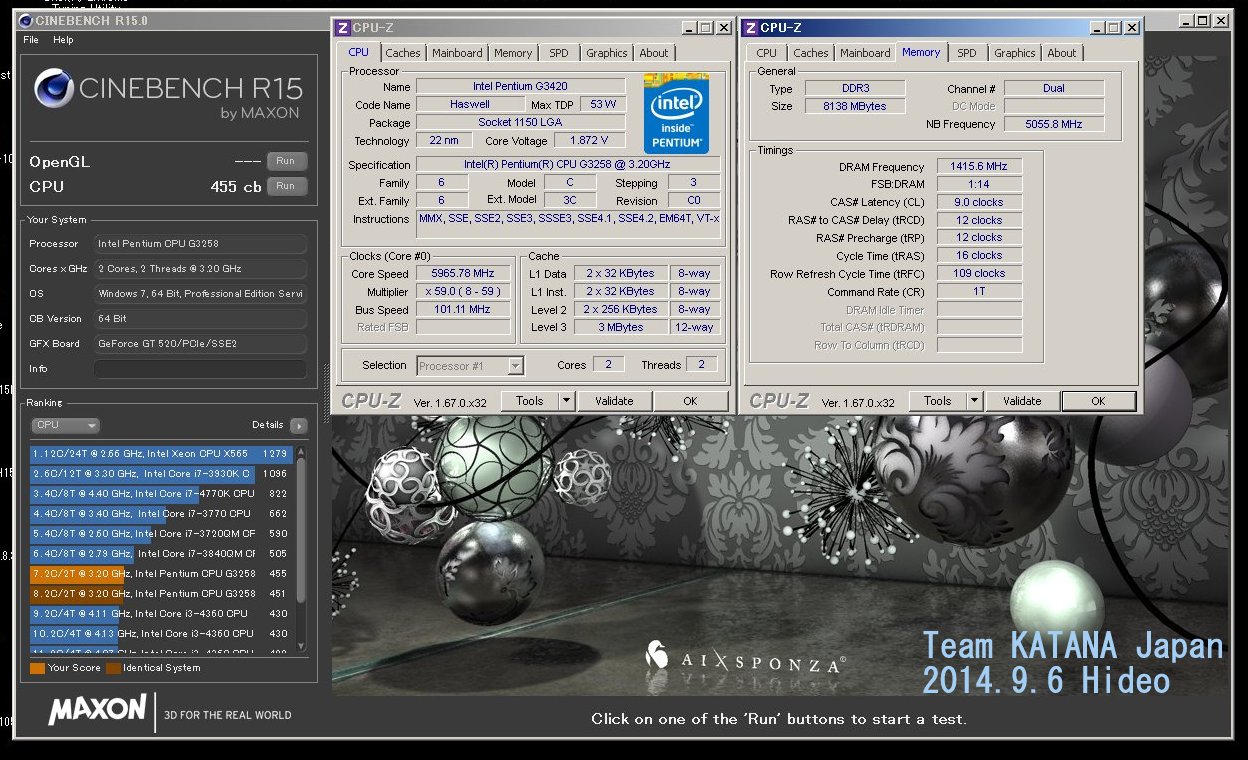Select ranking row Xeon CPU X565 1279
Image resolution: width=1248 pixels, height=760 pixels.
pos(161,454)
